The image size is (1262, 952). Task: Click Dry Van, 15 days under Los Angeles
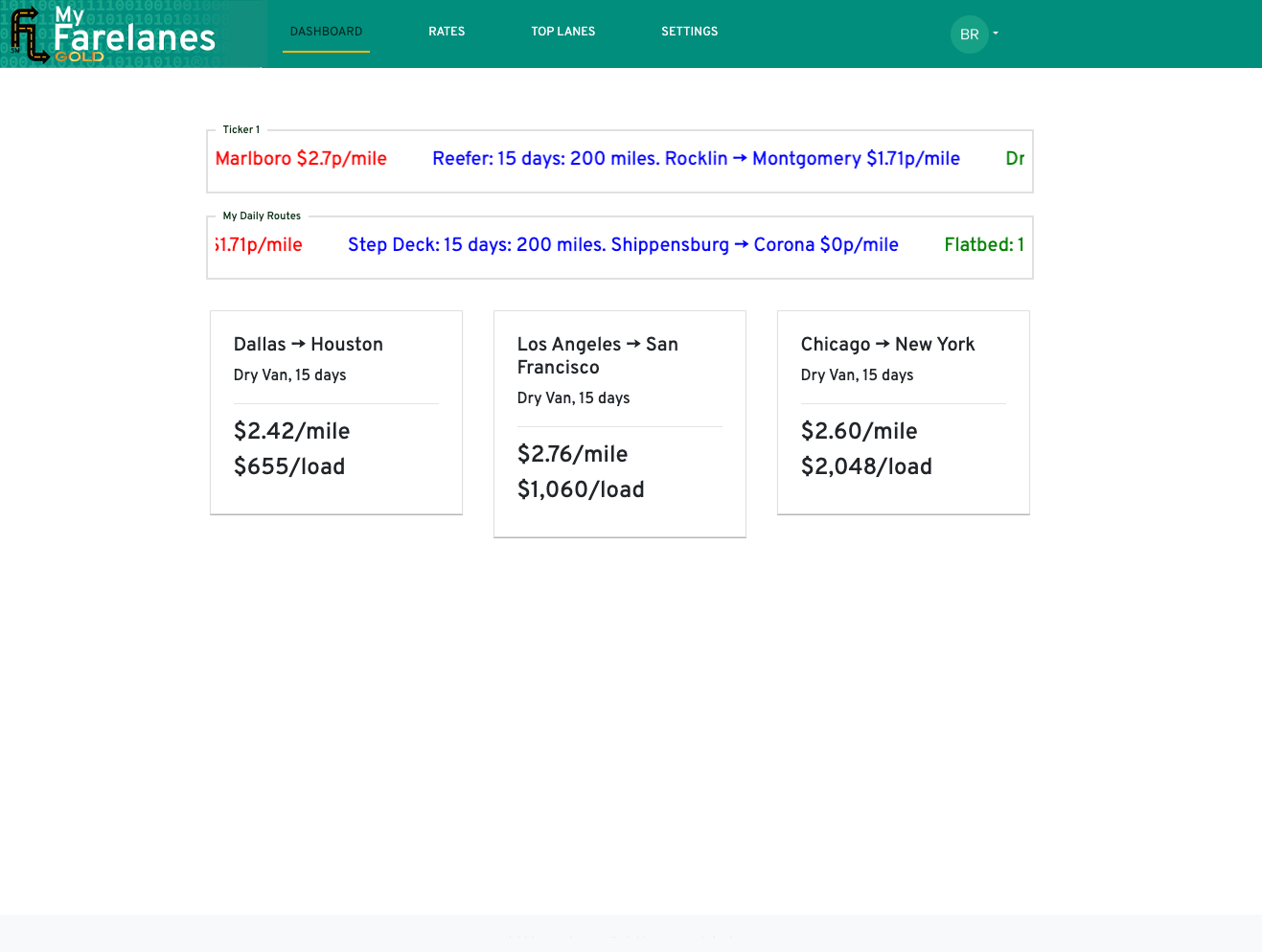click(574, 398)
